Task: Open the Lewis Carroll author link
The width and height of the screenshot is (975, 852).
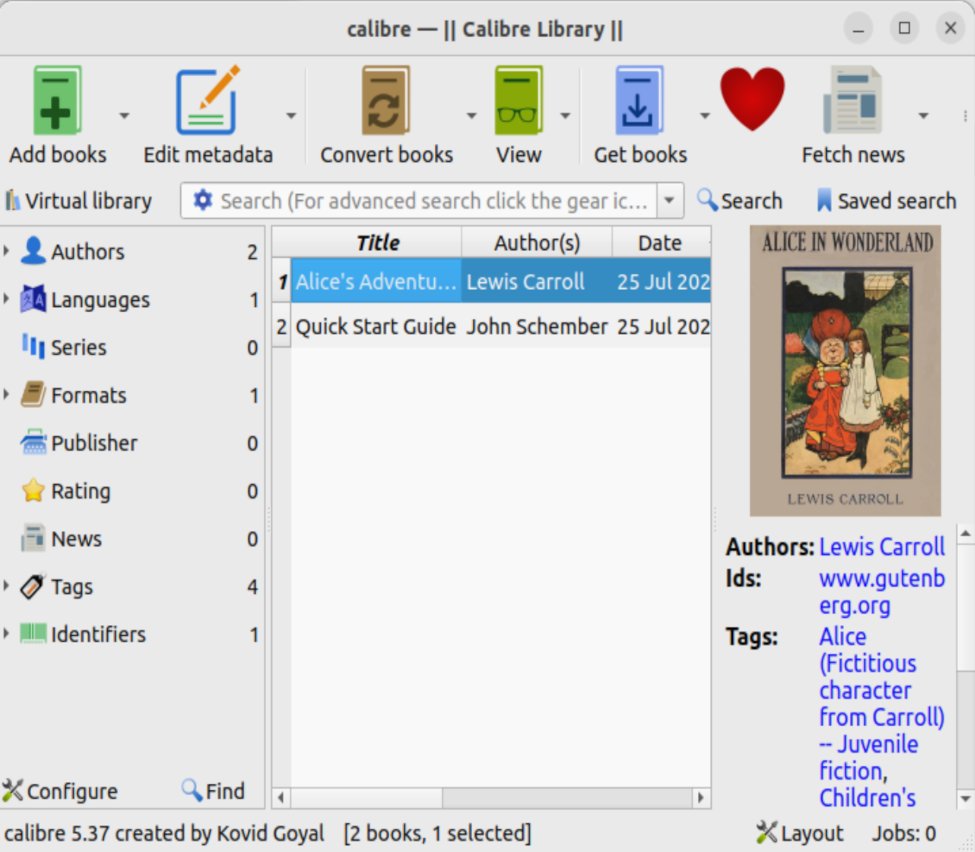Action: point(881,547)
